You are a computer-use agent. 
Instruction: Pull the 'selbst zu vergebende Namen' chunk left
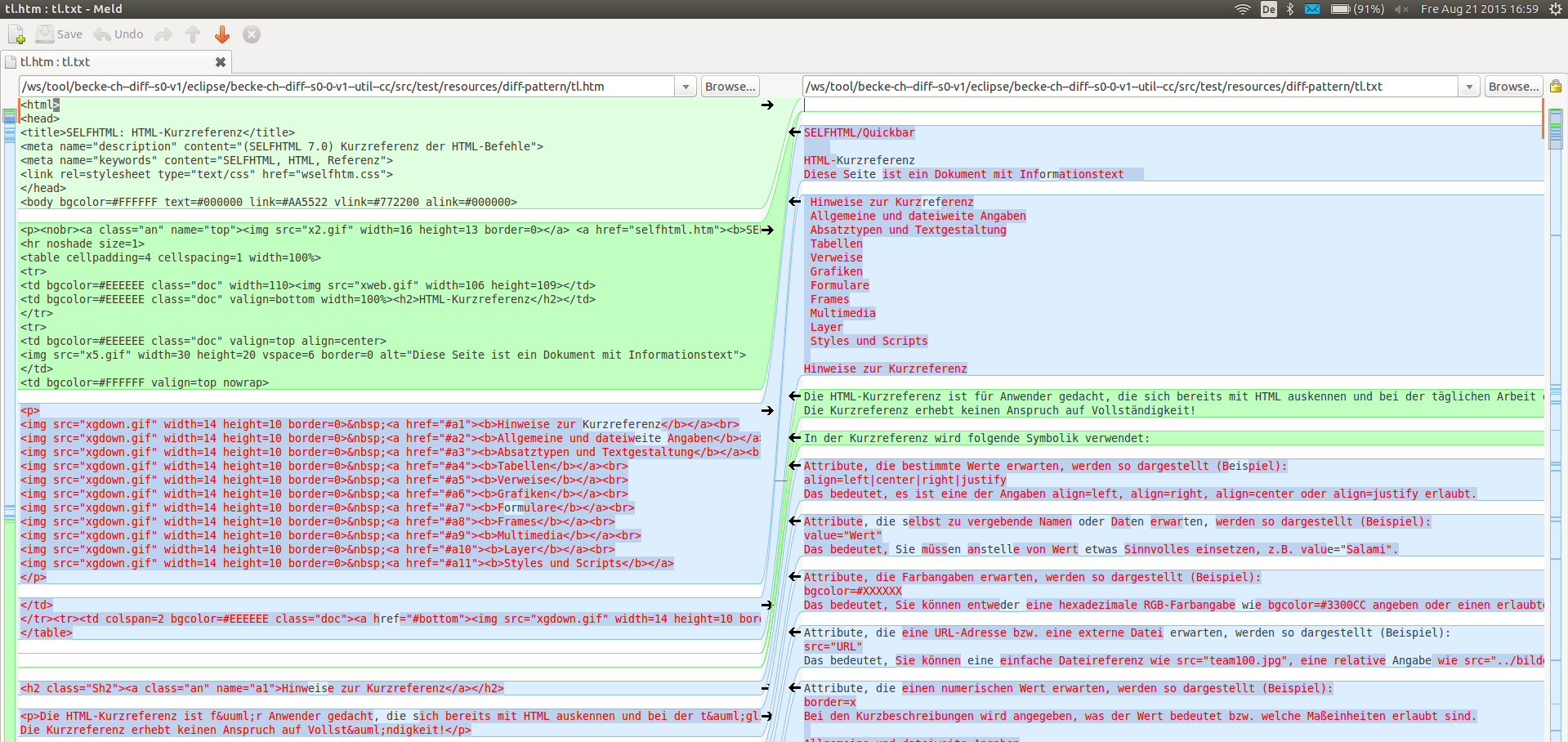794,521
